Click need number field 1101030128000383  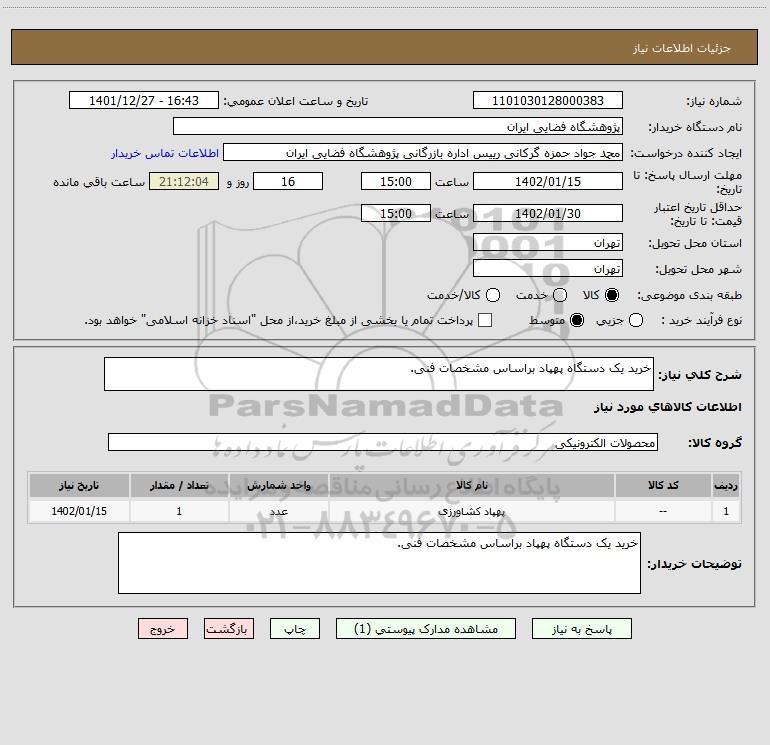[548, 100]
